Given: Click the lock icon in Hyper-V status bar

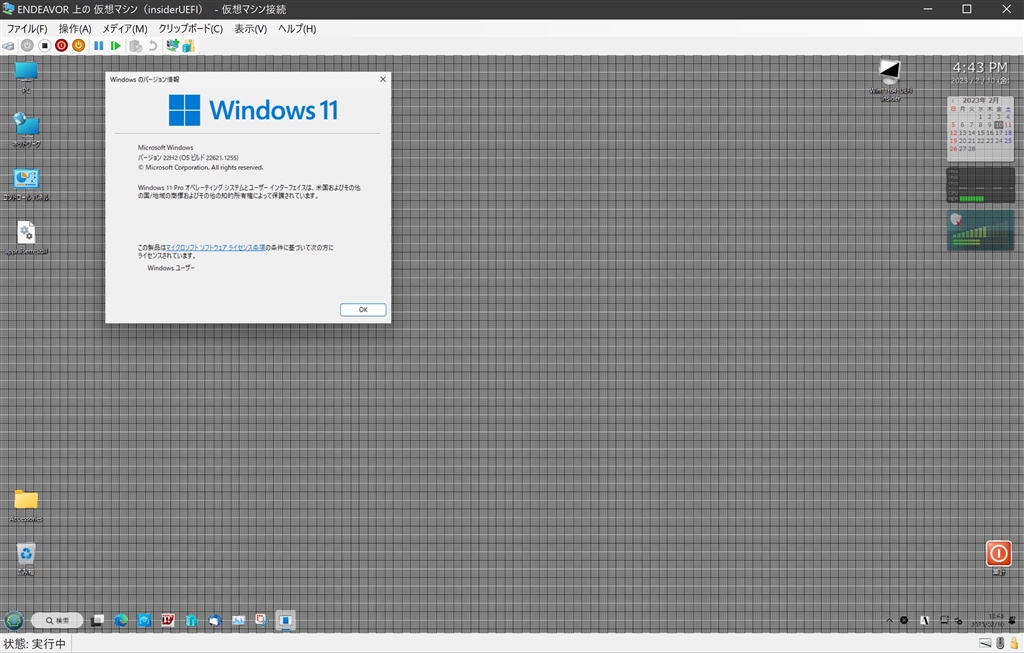Looking at the screenshot, I should (1014, 644).
